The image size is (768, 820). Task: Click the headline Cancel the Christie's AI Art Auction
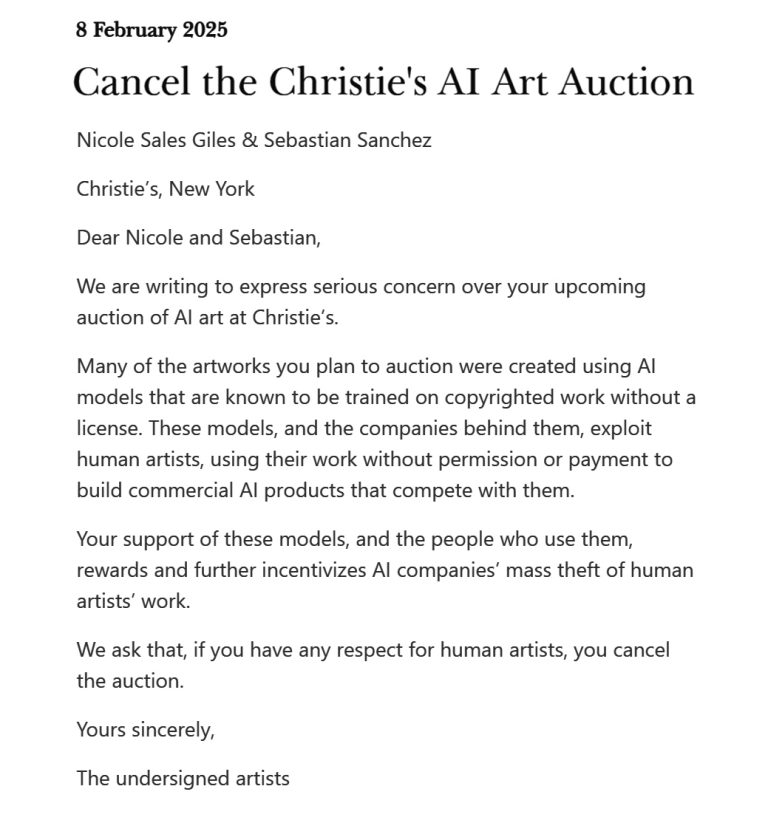coord(383,82)
